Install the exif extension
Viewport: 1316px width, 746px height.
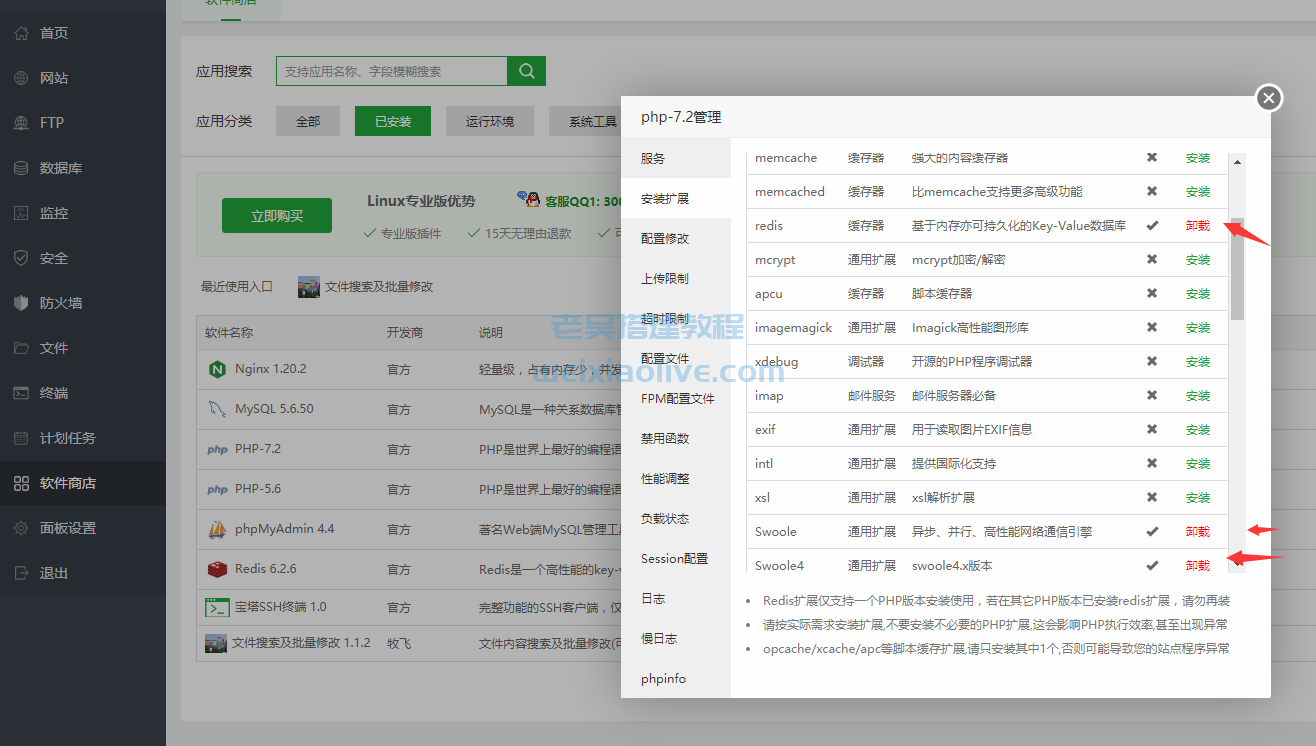1198,430
